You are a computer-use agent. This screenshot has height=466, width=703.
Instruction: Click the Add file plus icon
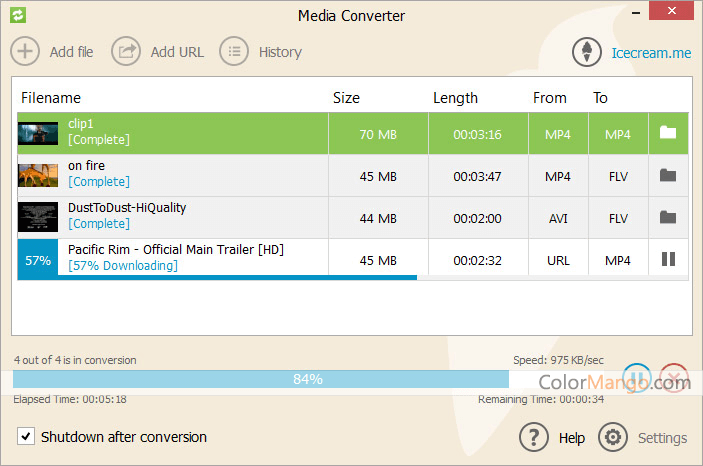pyautogui.click(x=25, y=52)
